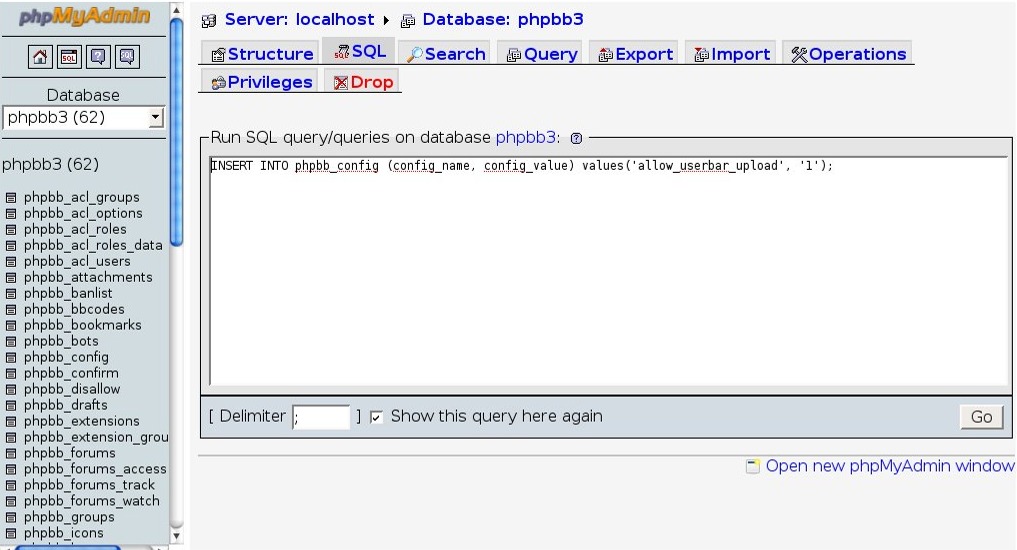Click table icon beside phpbb_drafts

tap(11, 405)
